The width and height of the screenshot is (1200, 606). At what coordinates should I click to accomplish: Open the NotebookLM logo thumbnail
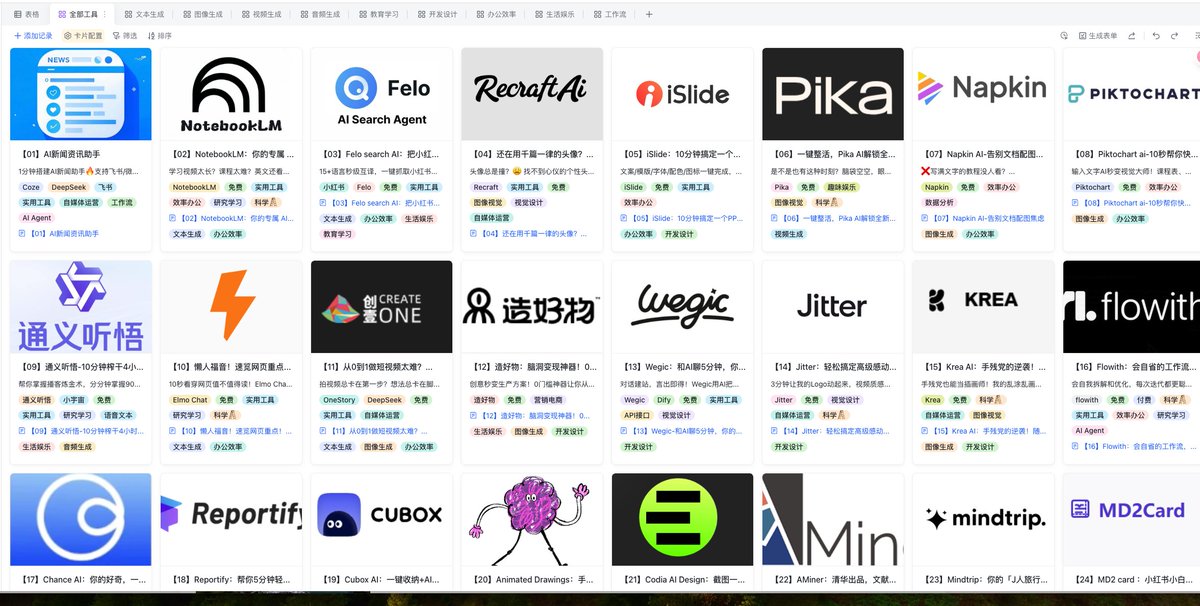coord(231,94)
